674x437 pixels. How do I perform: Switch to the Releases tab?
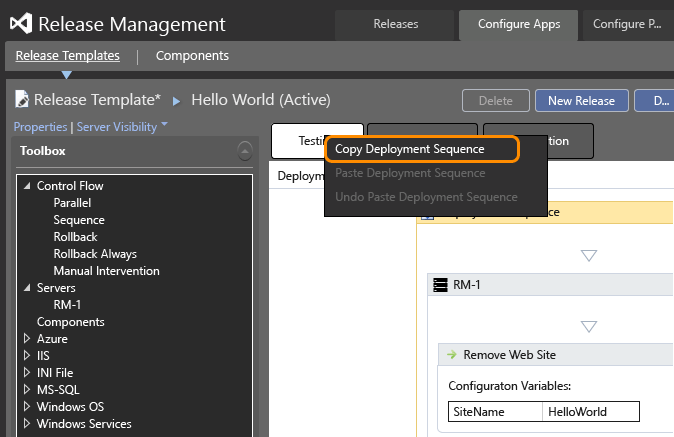coord(395,24)
